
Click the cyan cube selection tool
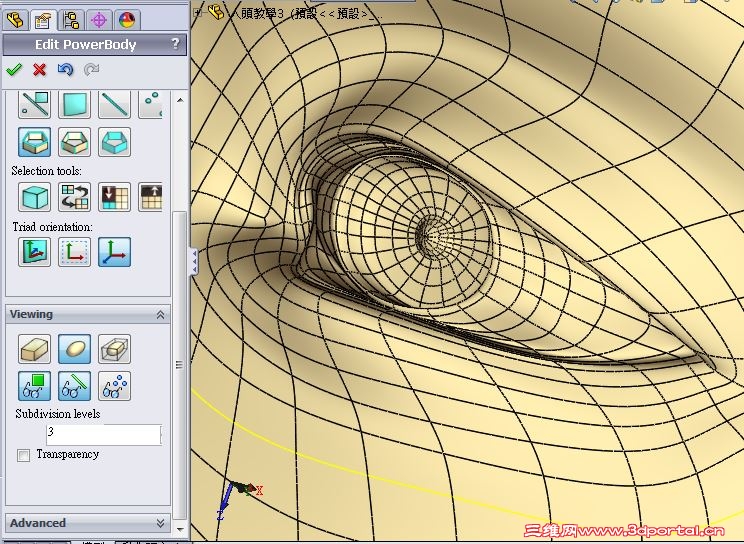34,197
